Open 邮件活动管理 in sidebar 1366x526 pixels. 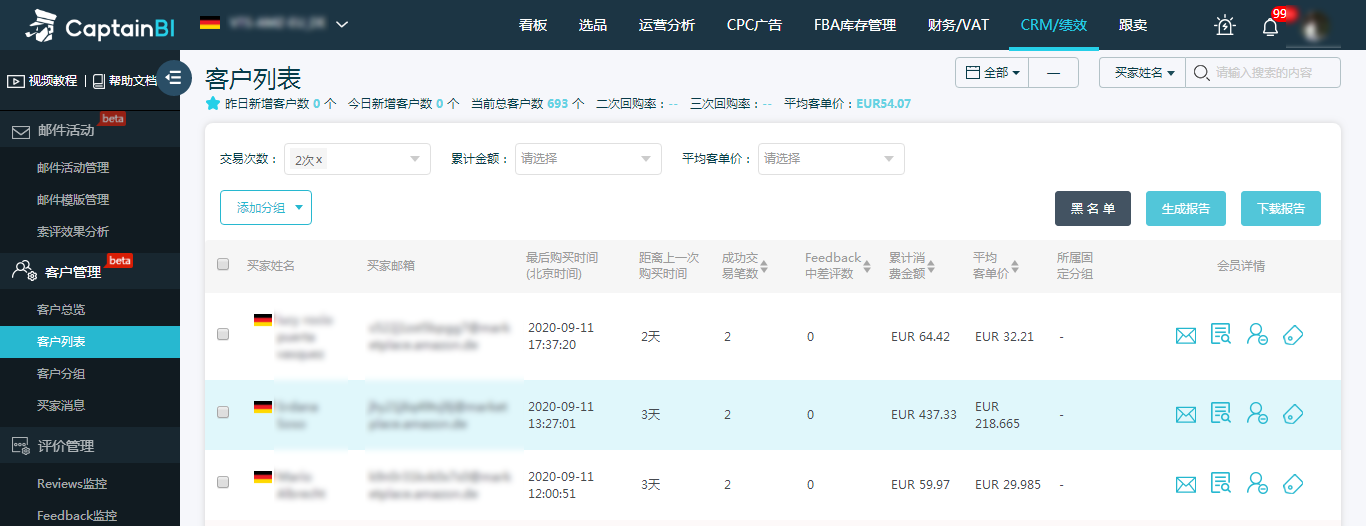[x=73, y=168]
